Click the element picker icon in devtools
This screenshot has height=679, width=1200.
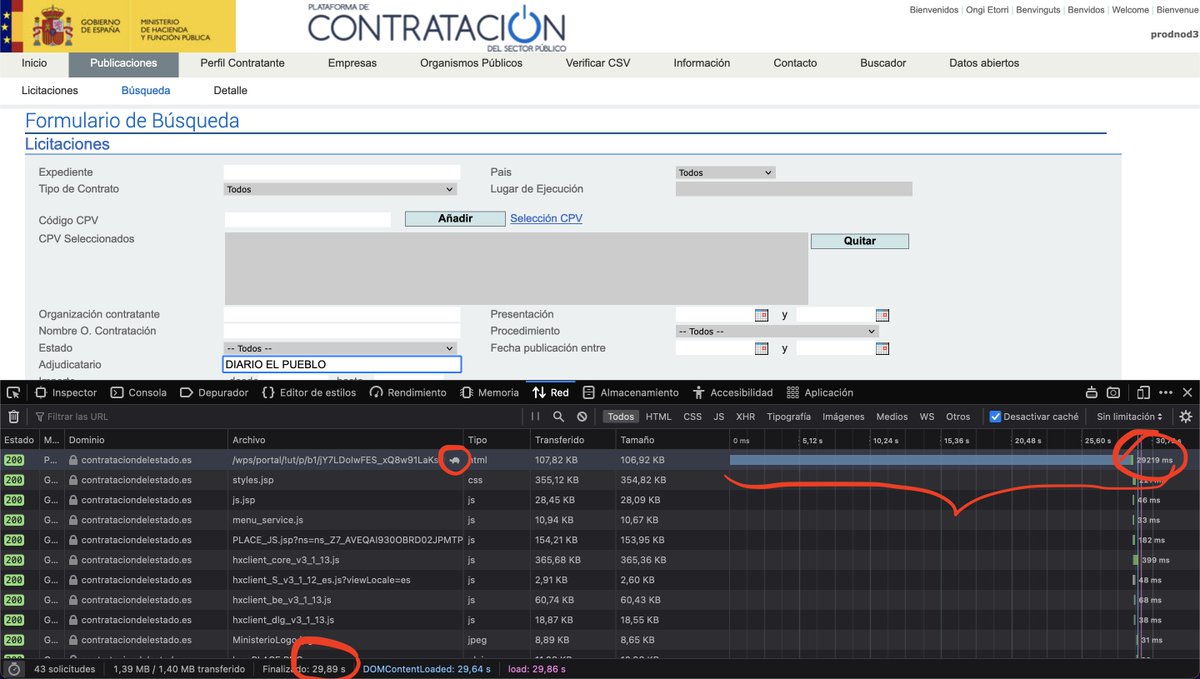pos(15,393)
